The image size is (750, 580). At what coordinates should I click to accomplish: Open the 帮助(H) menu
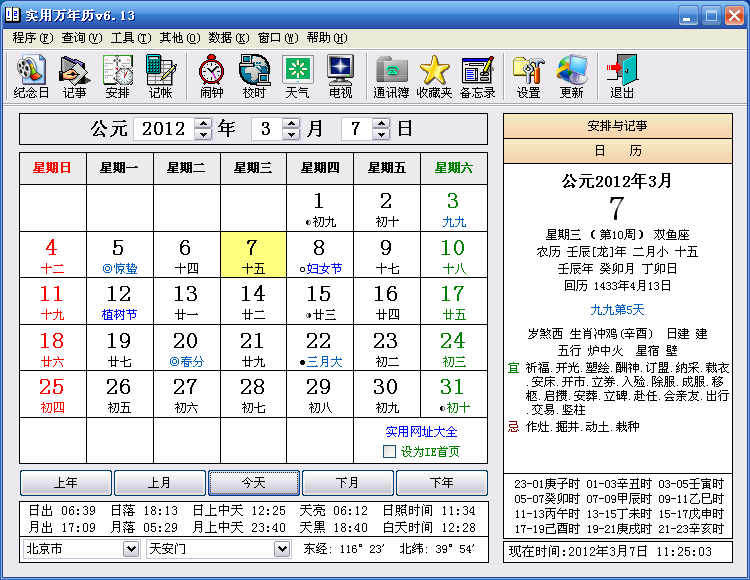327,38
